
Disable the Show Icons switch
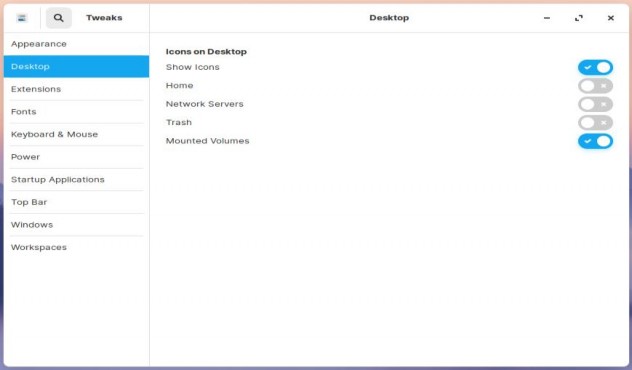click(595, 67)
